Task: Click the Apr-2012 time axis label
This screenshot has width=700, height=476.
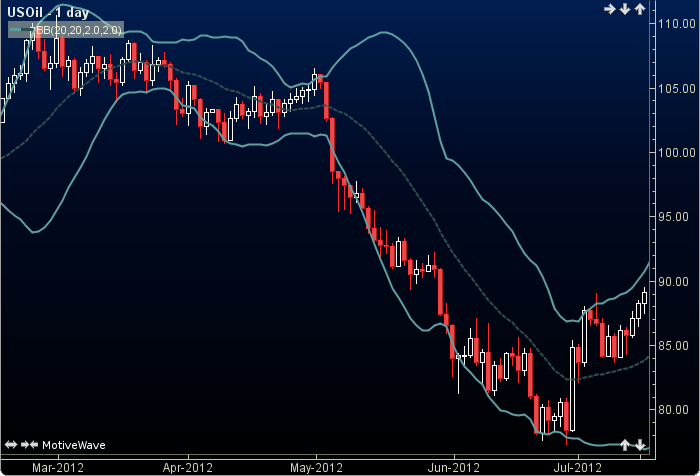Action: click(x=188, y=468)
